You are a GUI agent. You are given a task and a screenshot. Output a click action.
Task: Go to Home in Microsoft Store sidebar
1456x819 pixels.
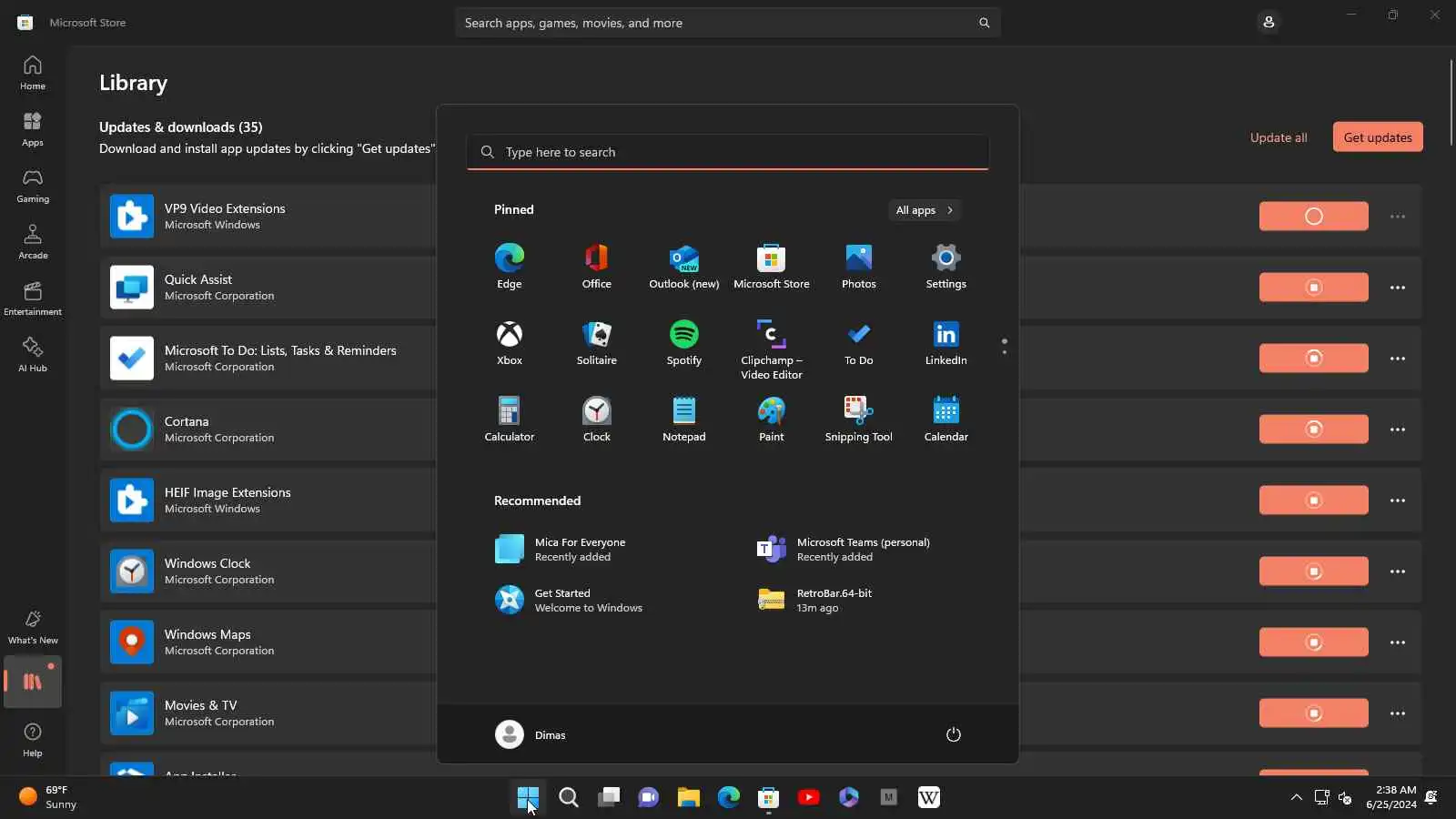[33, 73]
